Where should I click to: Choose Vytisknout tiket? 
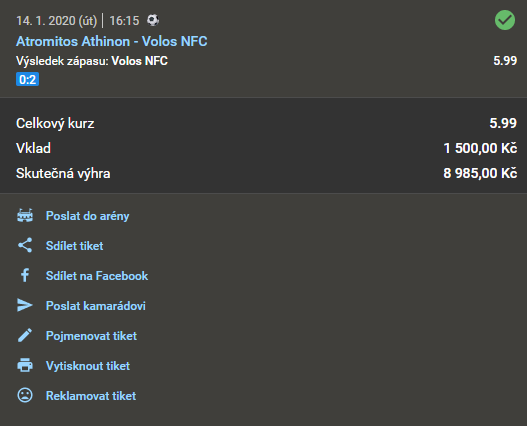[x=88, y=366]
